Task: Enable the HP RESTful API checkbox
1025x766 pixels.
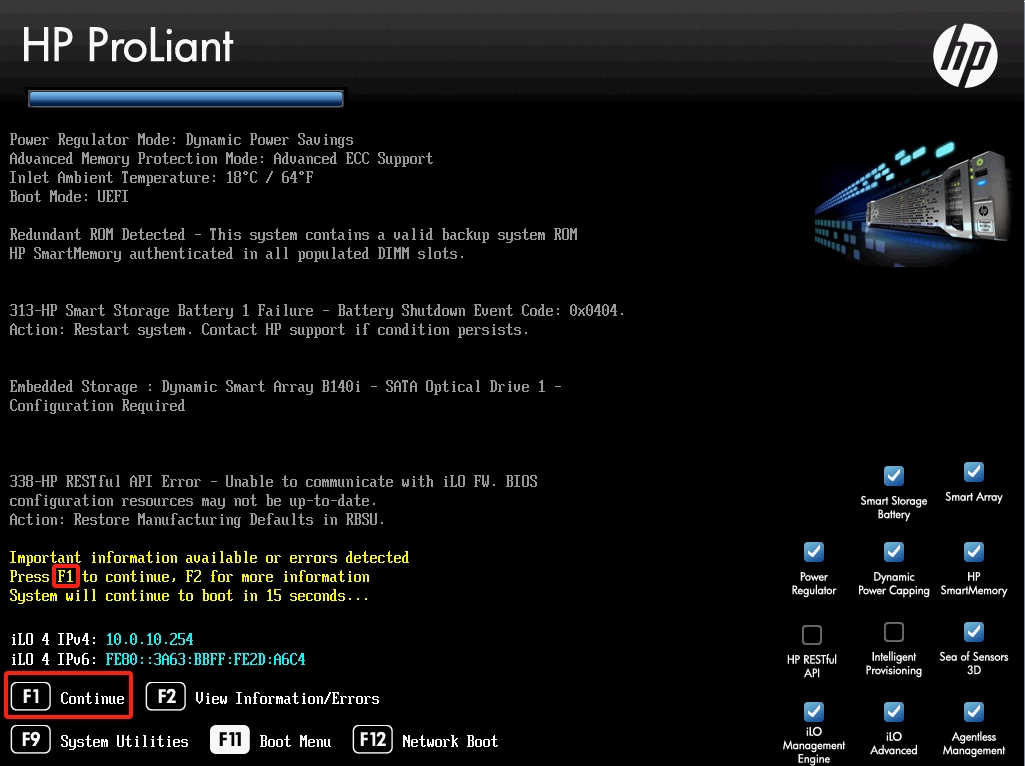Action: coord(813,635)
